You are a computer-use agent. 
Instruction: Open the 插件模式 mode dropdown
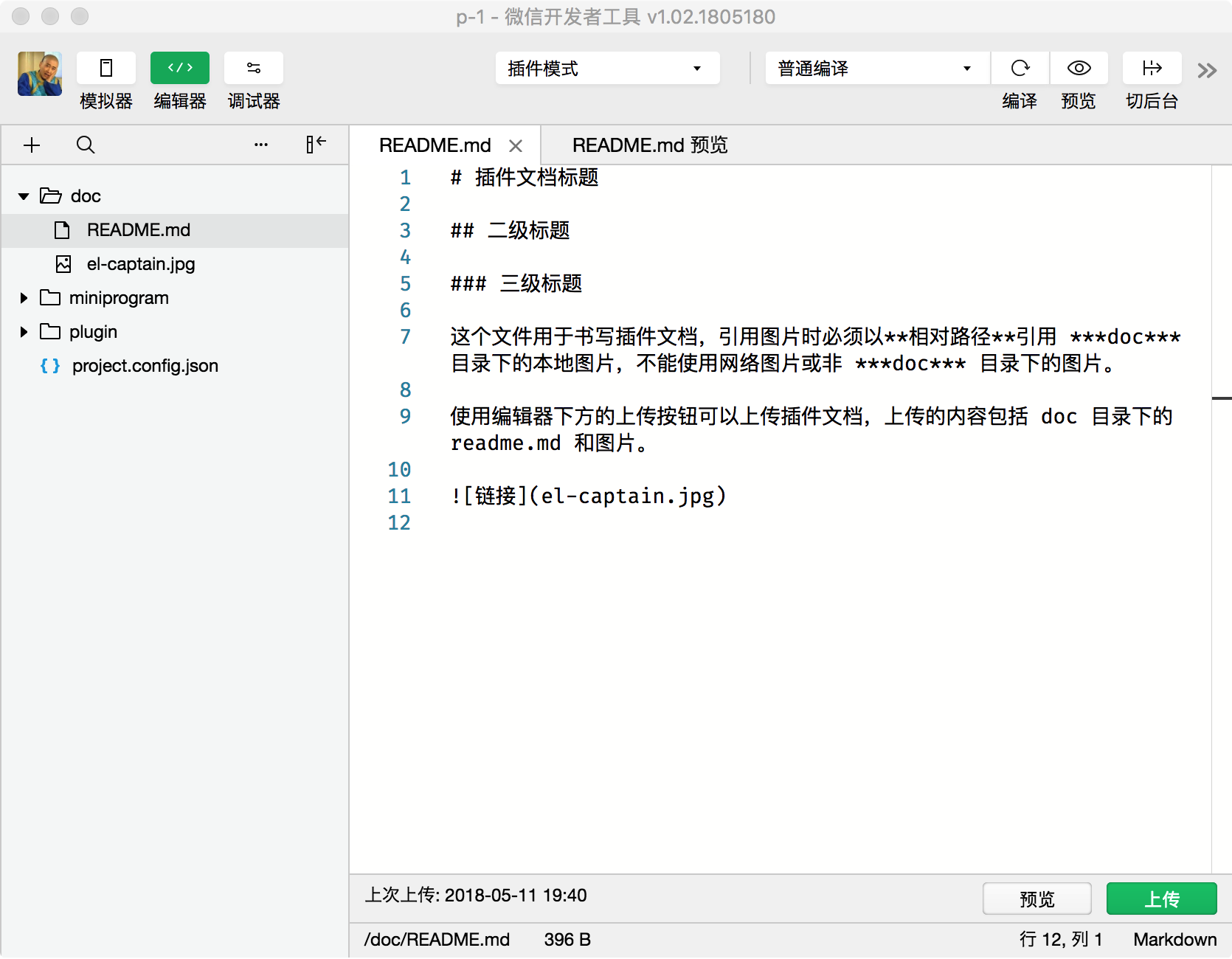point(607,69)
